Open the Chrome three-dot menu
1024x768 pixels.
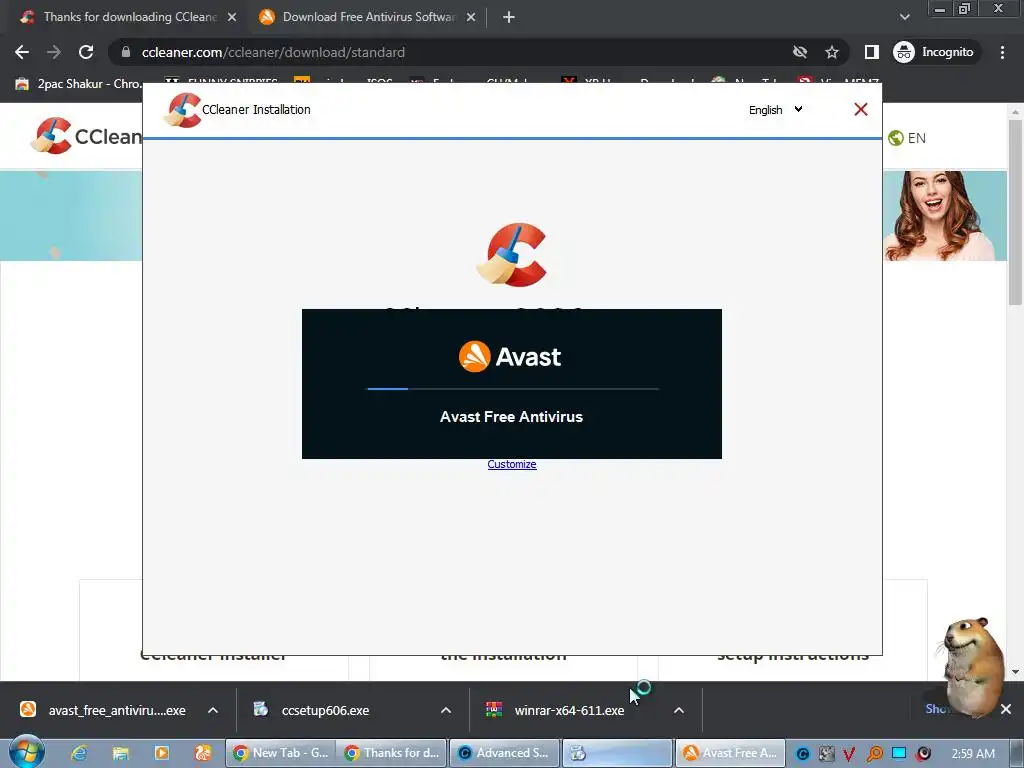tap(1002, 52)
